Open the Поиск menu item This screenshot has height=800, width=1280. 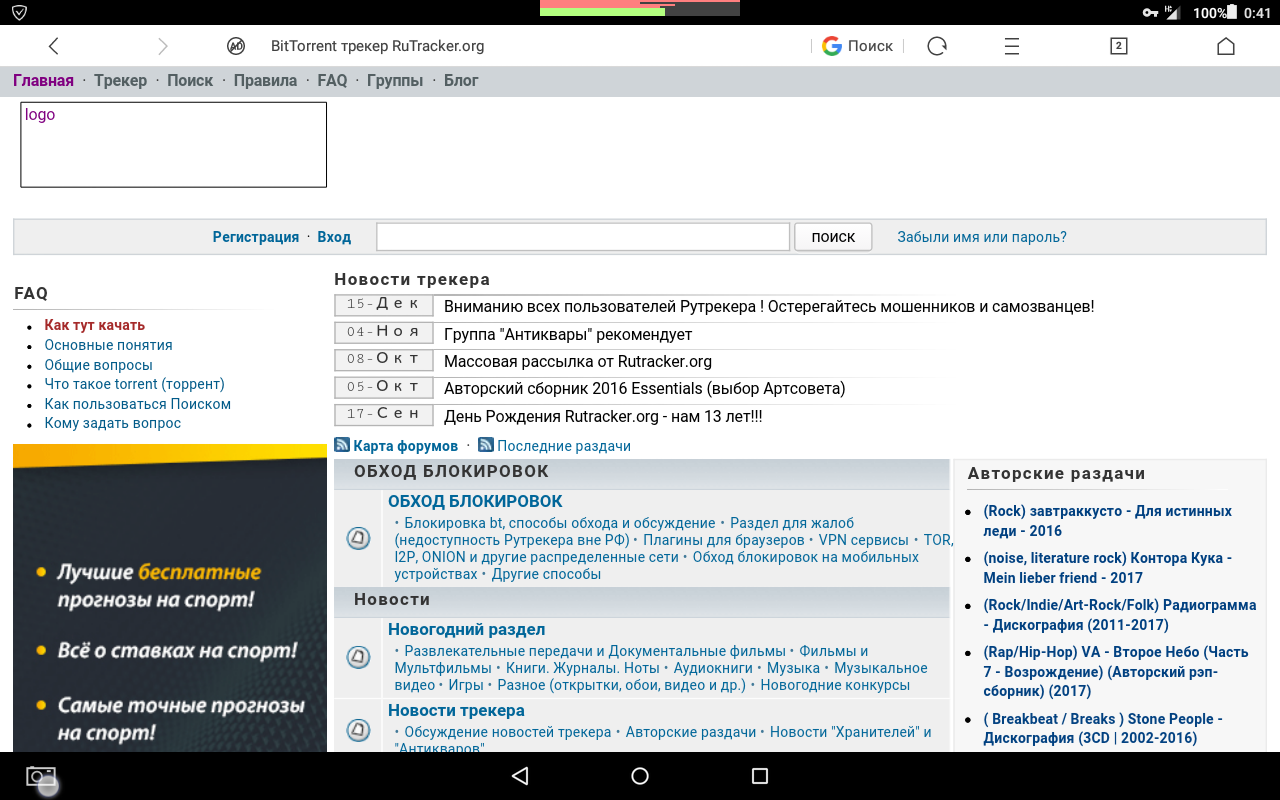click(190, 81)
